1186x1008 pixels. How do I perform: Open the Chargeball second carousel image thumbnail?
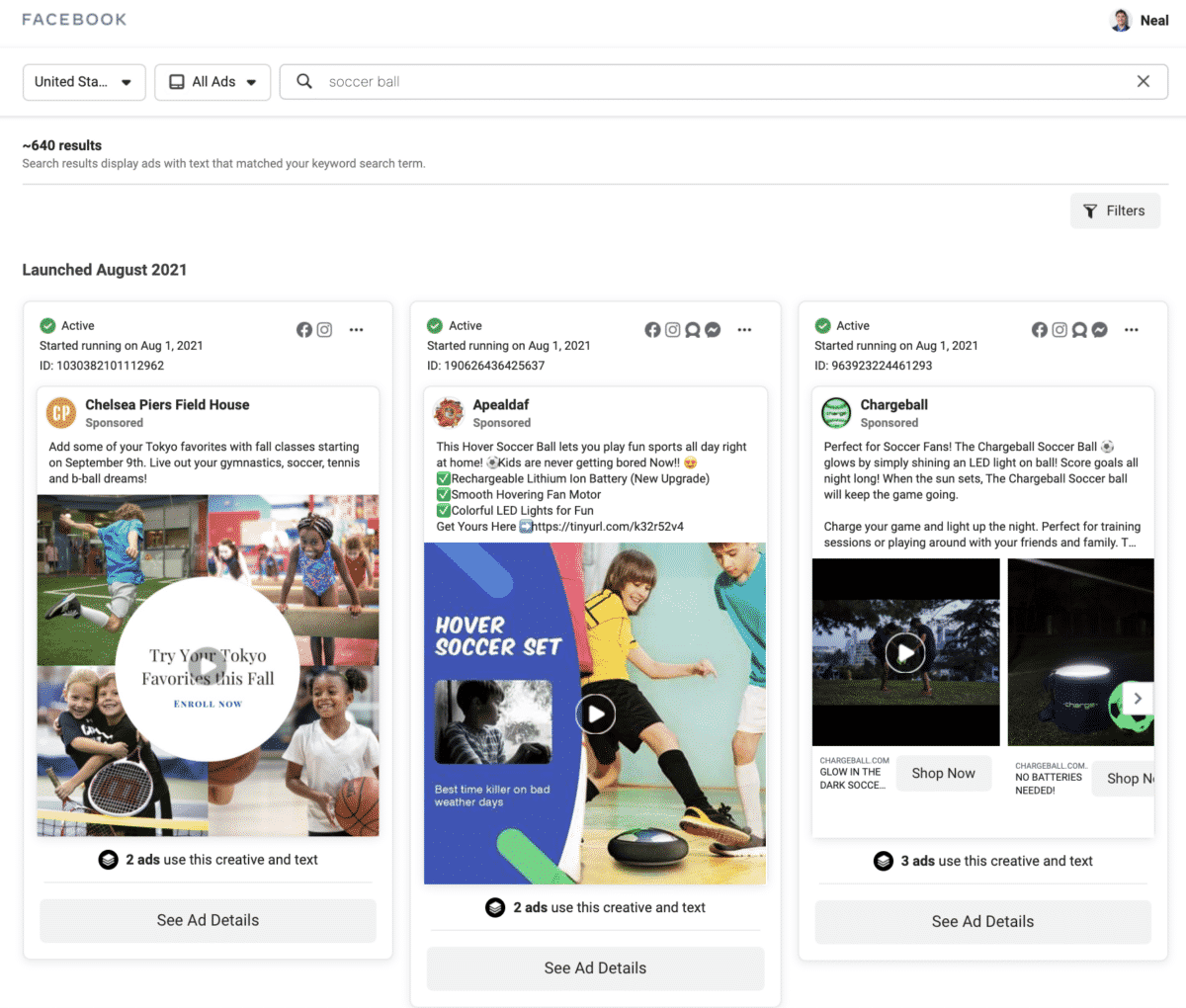1081,652
